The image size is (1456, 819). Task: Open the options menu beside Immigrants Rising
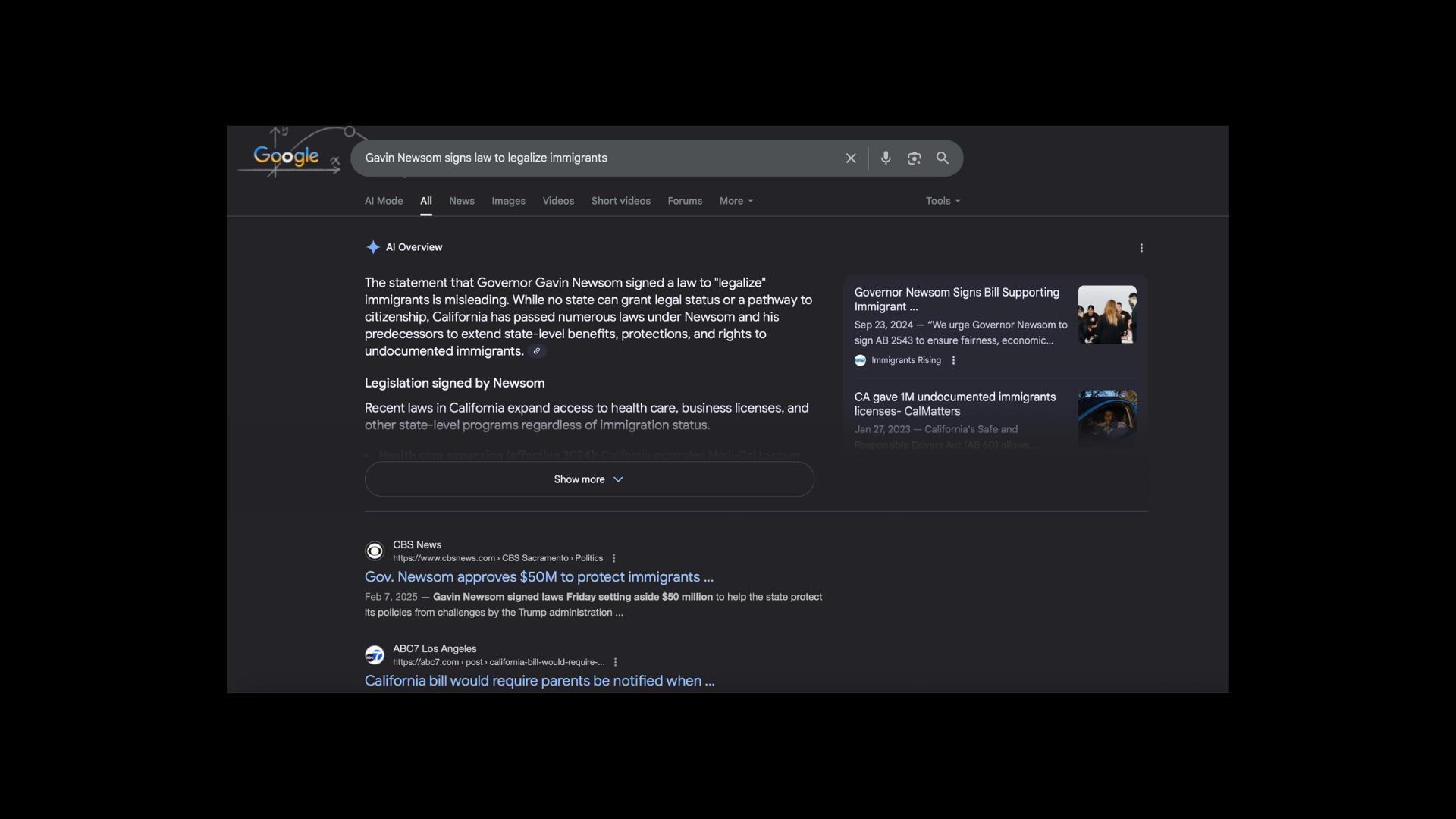tap(953, 360)
